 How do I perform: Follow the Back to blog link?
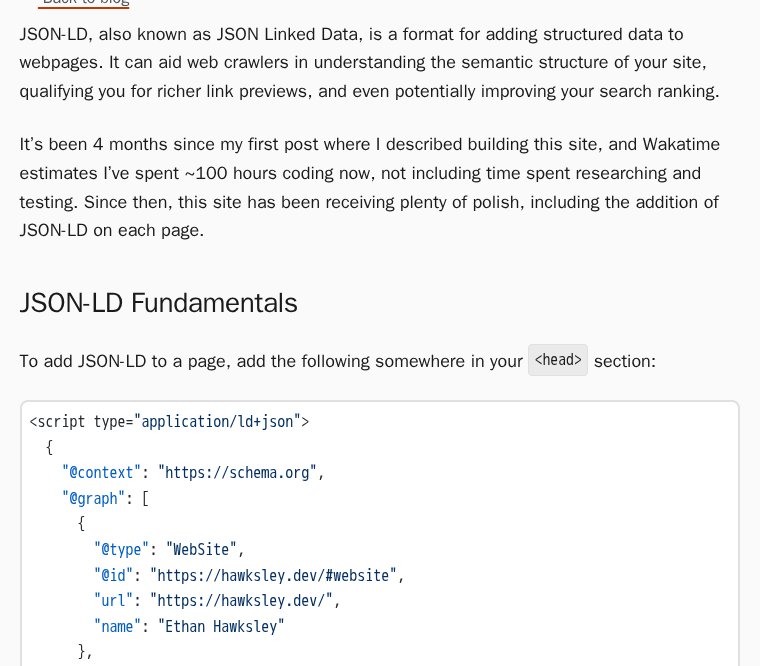86,2
